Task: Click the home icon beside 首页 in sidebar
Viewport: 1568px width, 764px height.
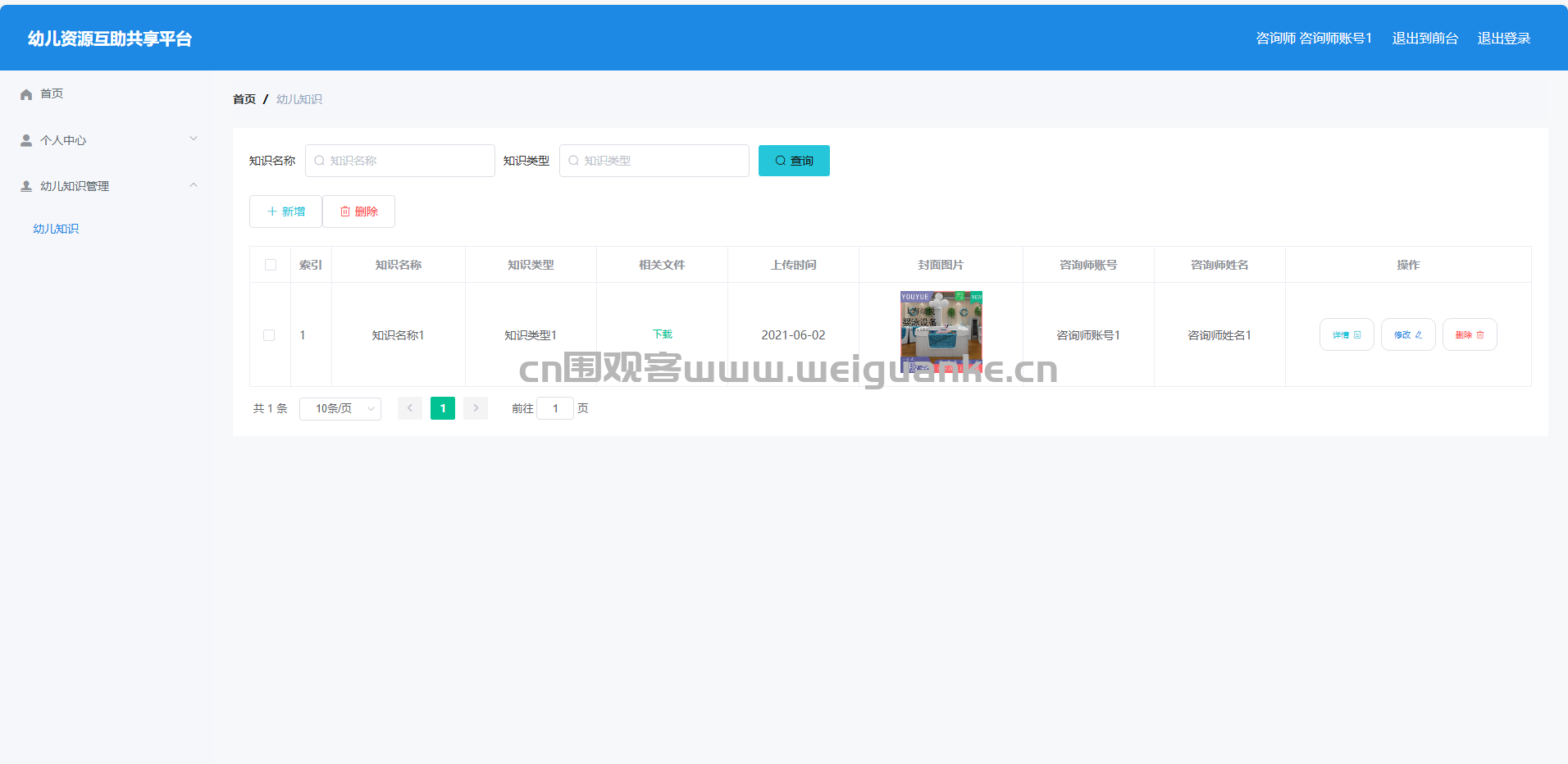Action: pos(26,94)
